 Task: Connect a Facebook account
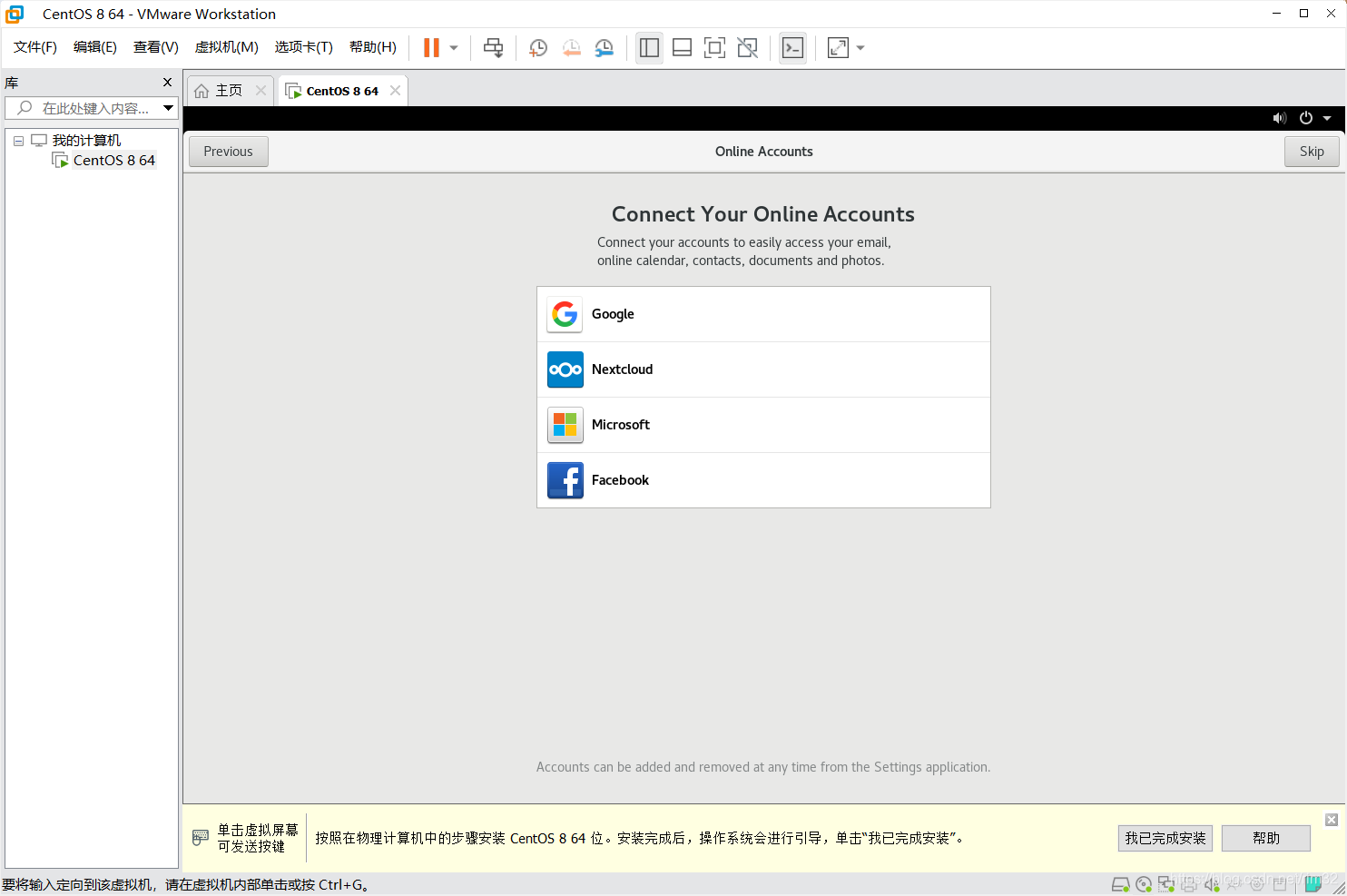pos(763,480)
